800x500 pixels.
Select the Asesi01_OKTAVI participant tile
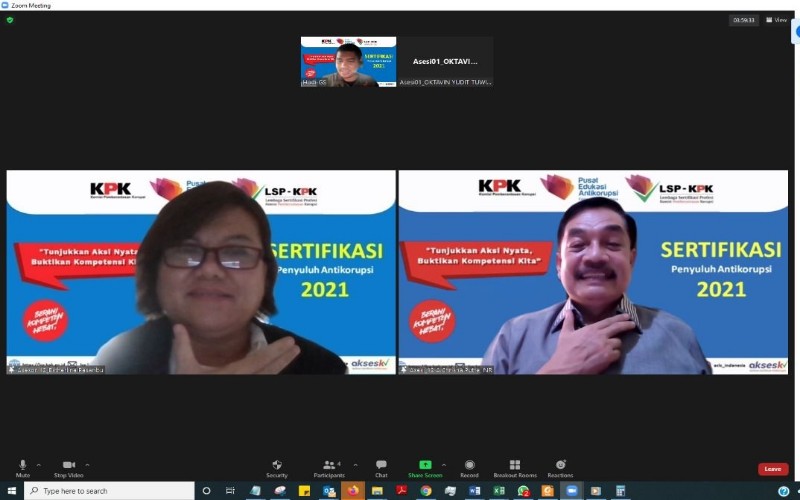click(445, 61)
